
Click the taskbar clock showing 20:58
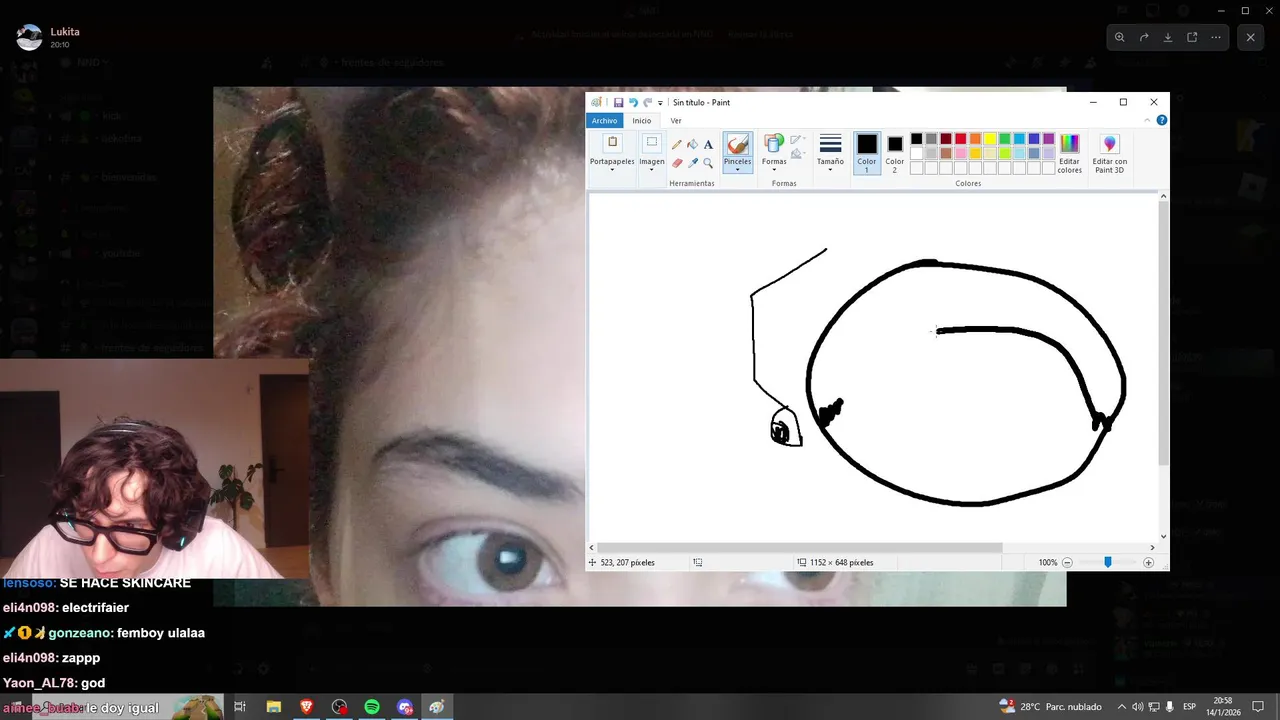pos(1222,707)
